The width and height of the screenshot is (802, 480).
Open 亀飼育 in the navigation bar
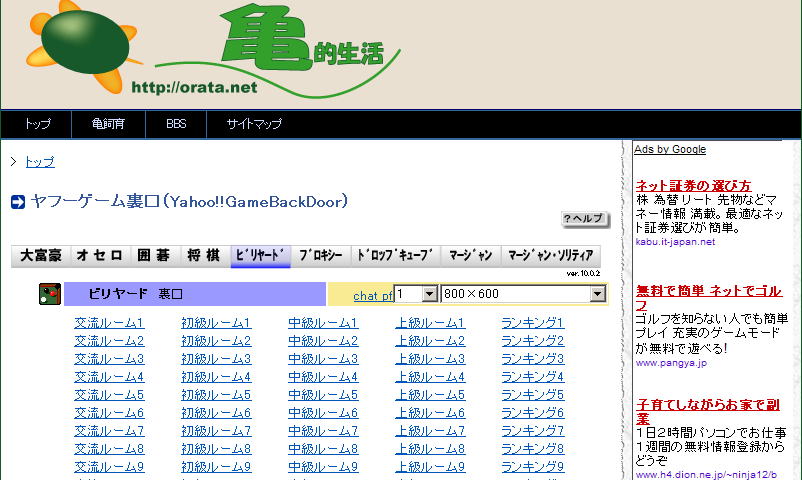pos(108,124)
